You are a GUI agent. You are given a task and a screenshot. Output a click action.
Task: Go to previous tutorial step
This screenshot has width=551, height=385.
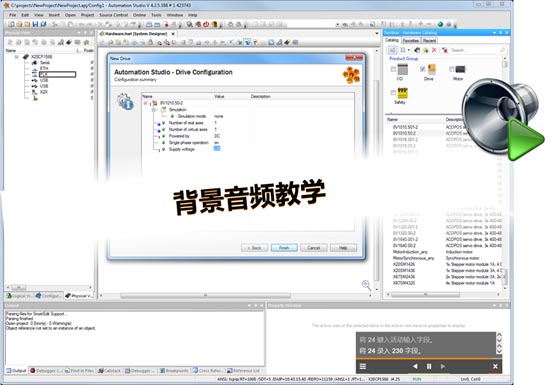point(415,366)
